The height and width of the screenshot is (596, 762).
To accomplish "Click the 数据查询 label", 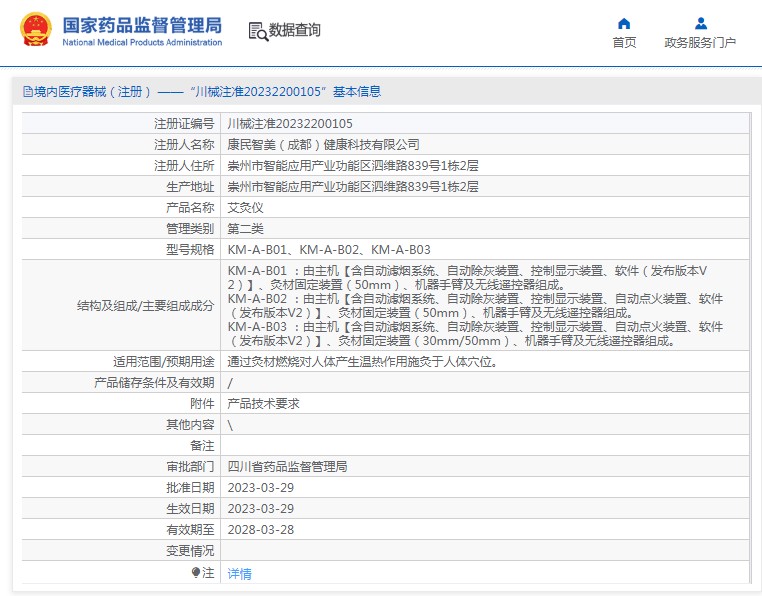I will coord(294,30).
